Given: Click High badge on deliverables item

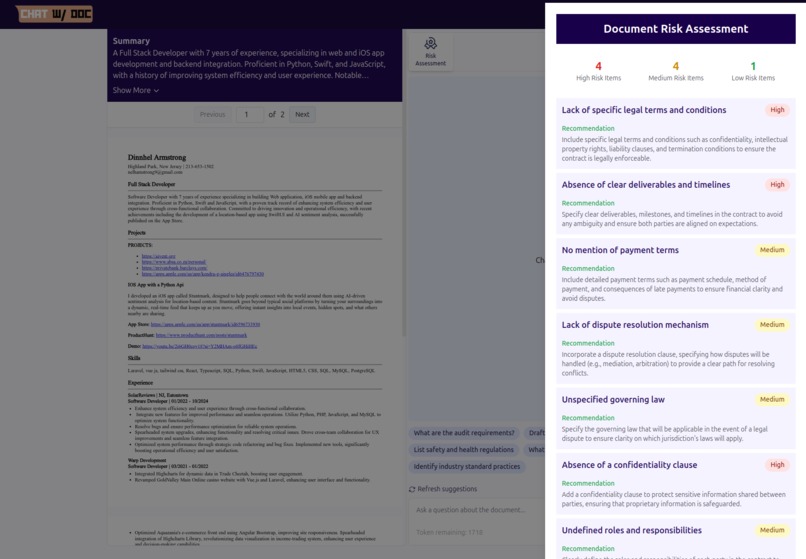Looking at the screenshot, I should click(777, 185).
